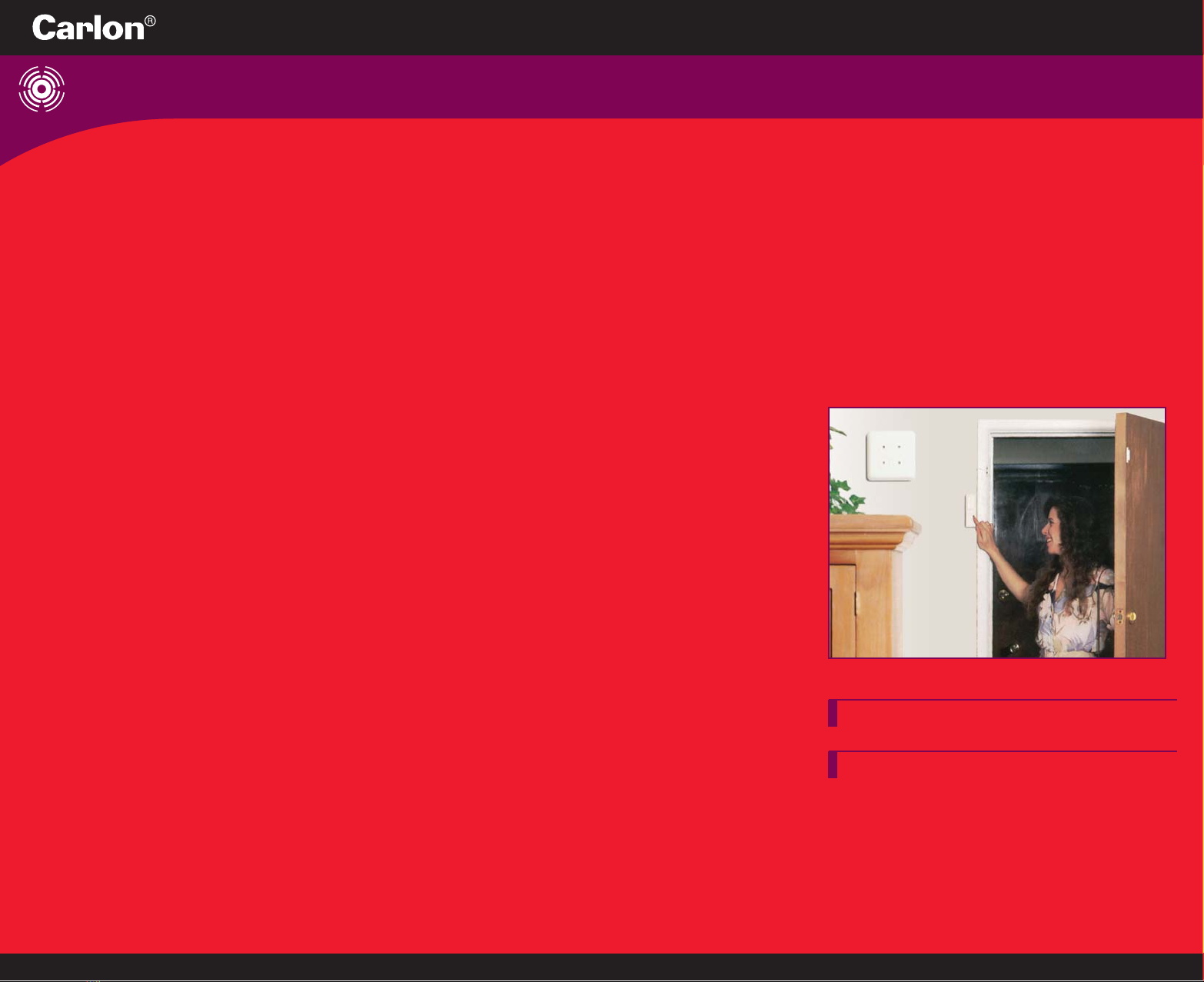This screenshot has height=982, width=1204.
Task: Click the white wall-mounted chime unit in photo
Action: click(890, 456)
